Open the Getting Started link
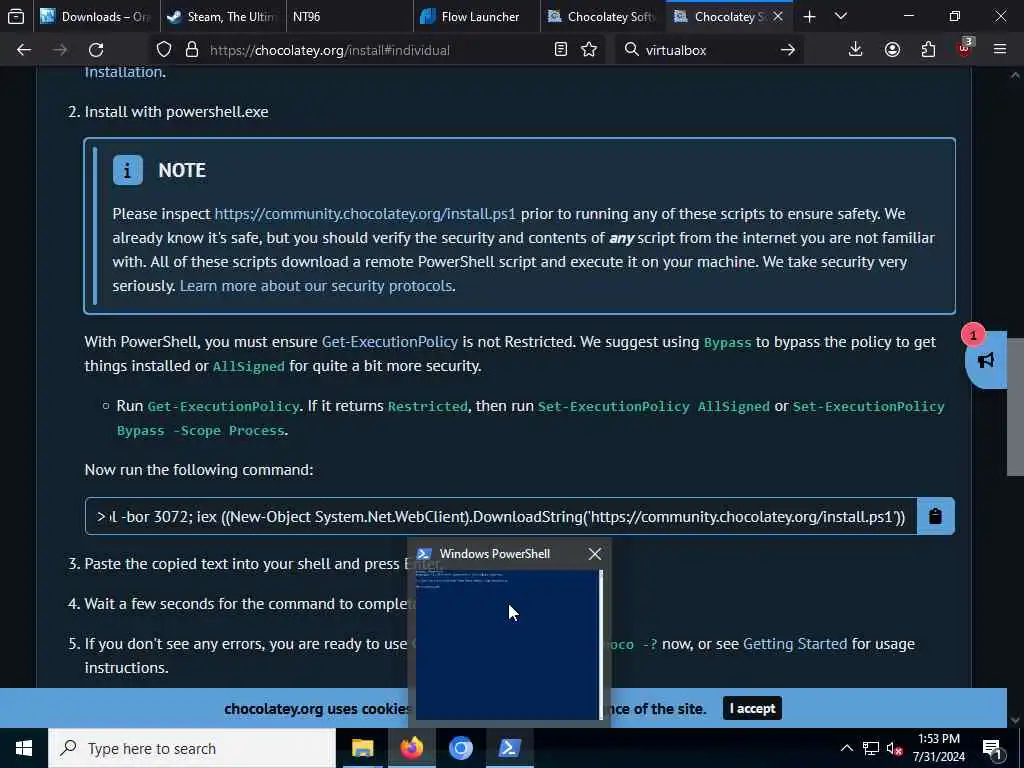1024x768 pixels. [795, 643]
